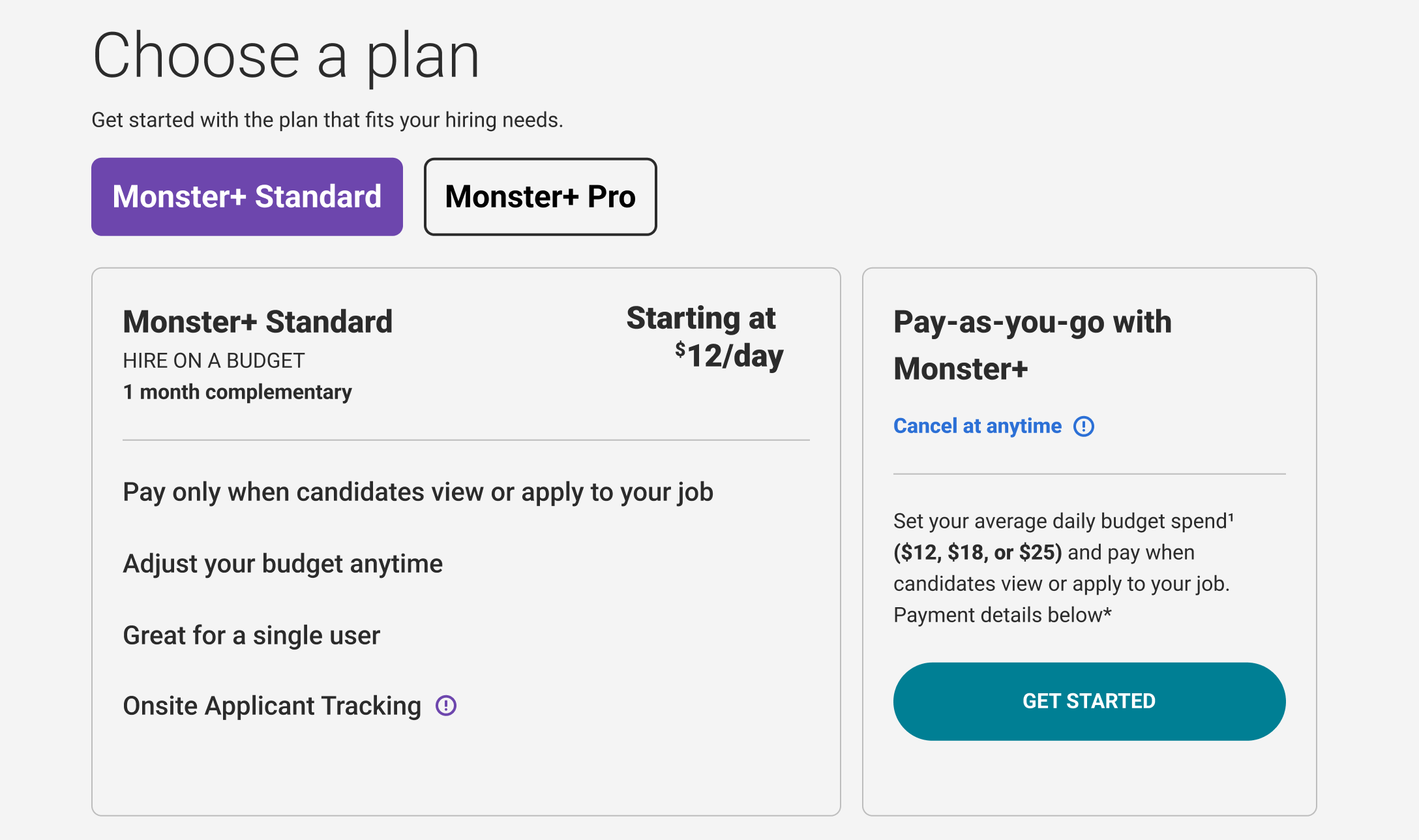This screenshot has height=840, width=1419.
Task: Click Pay-as-you-go with Monster+ heading
Action: coord(1032,345)
